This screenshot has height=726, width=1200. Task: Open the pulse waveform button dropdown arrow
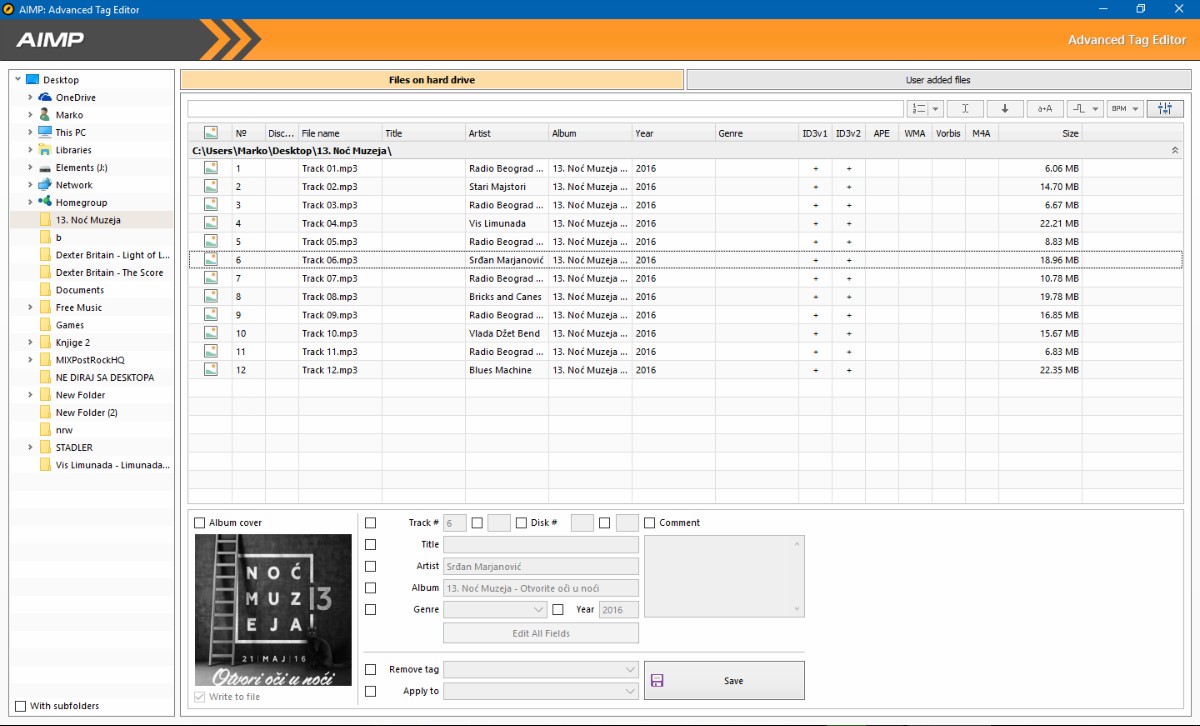(1097, 108)
